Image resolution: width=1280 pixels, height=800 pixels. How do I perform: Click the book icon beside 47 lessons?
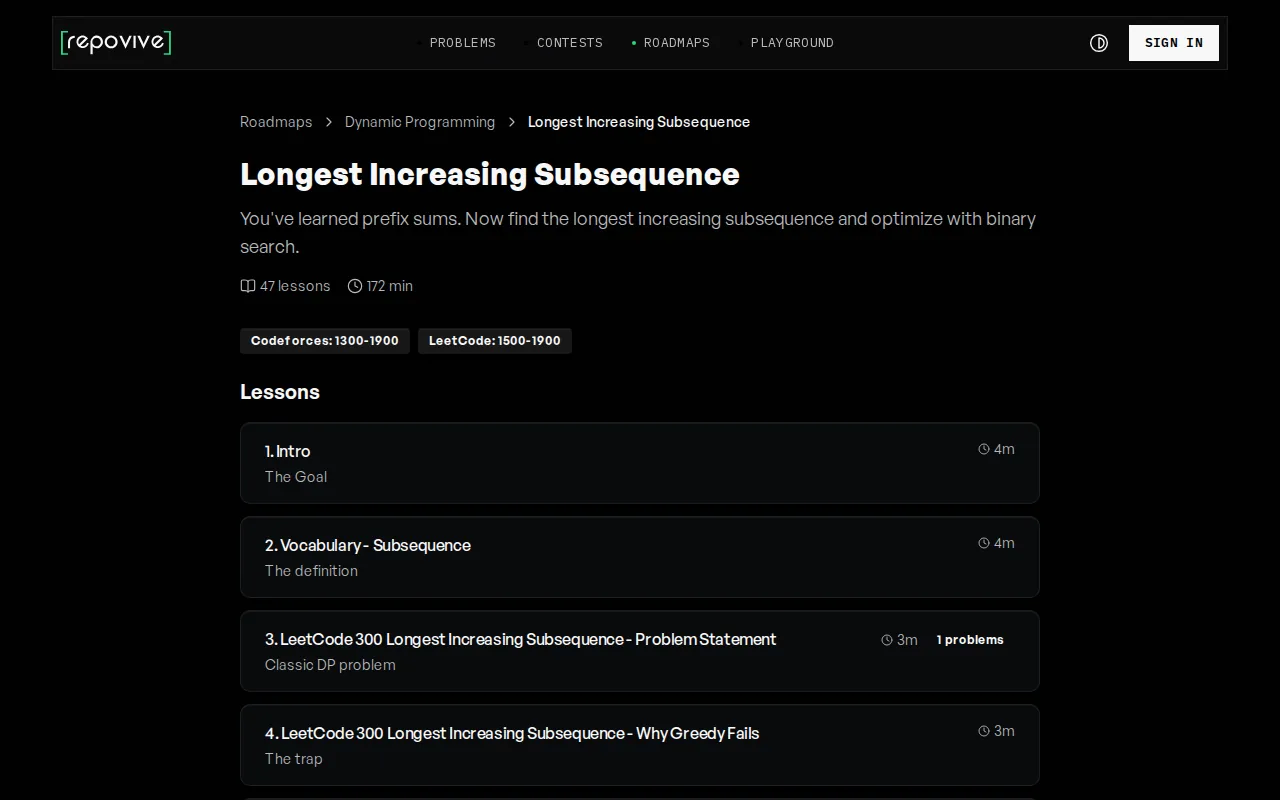coord(248,286)
